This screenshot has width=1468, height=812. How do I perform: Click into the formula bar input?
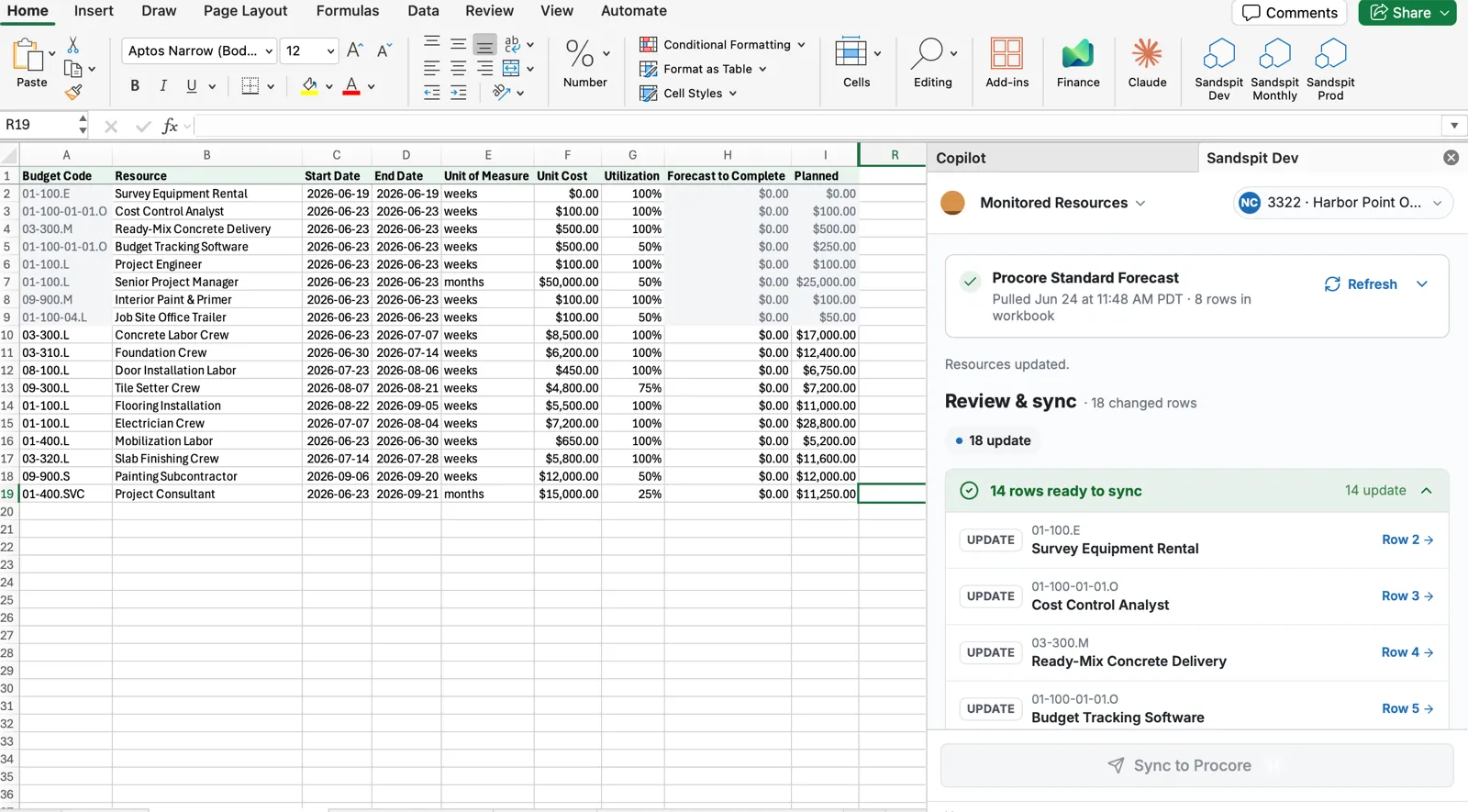coord(817,126)
